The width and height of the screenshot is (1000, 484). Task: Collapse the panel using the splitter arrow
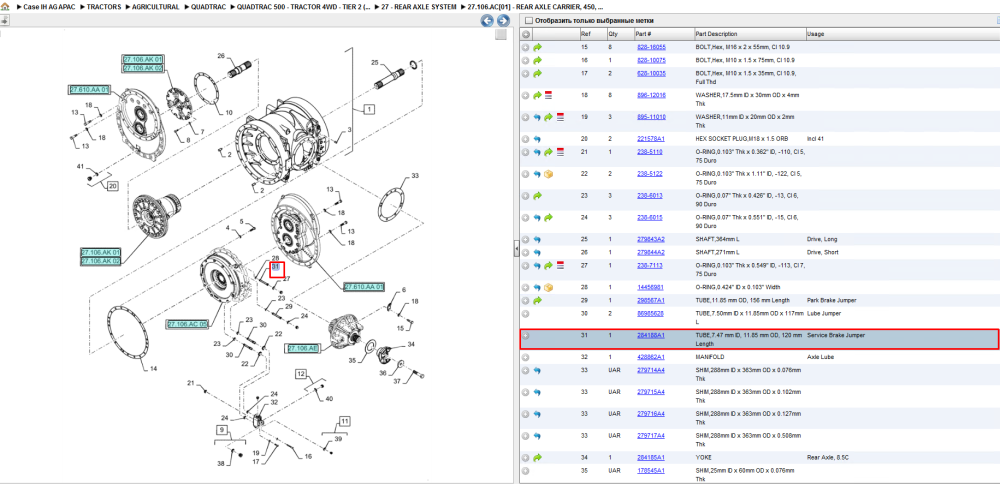pyautogui.click(x=517, y=250)
